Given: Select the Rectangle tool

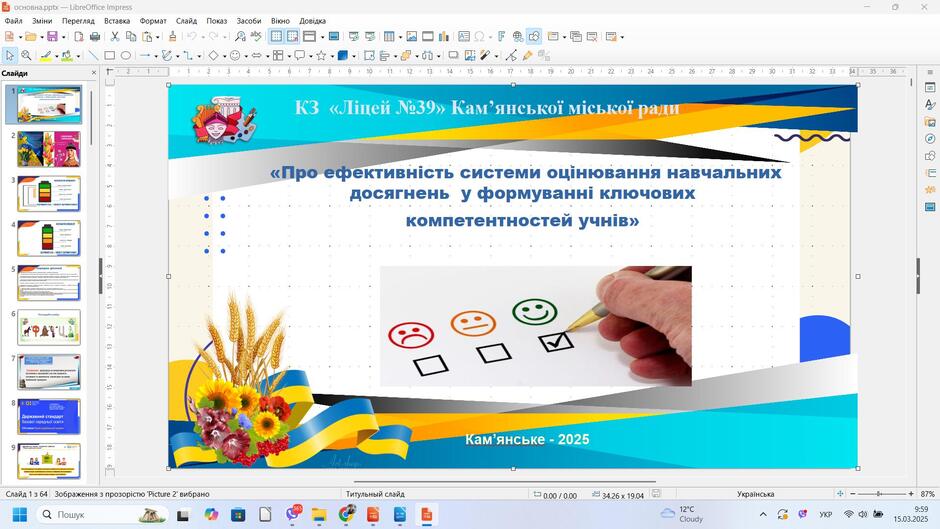Looking at the screenshot, I should [x=109, y=55].
